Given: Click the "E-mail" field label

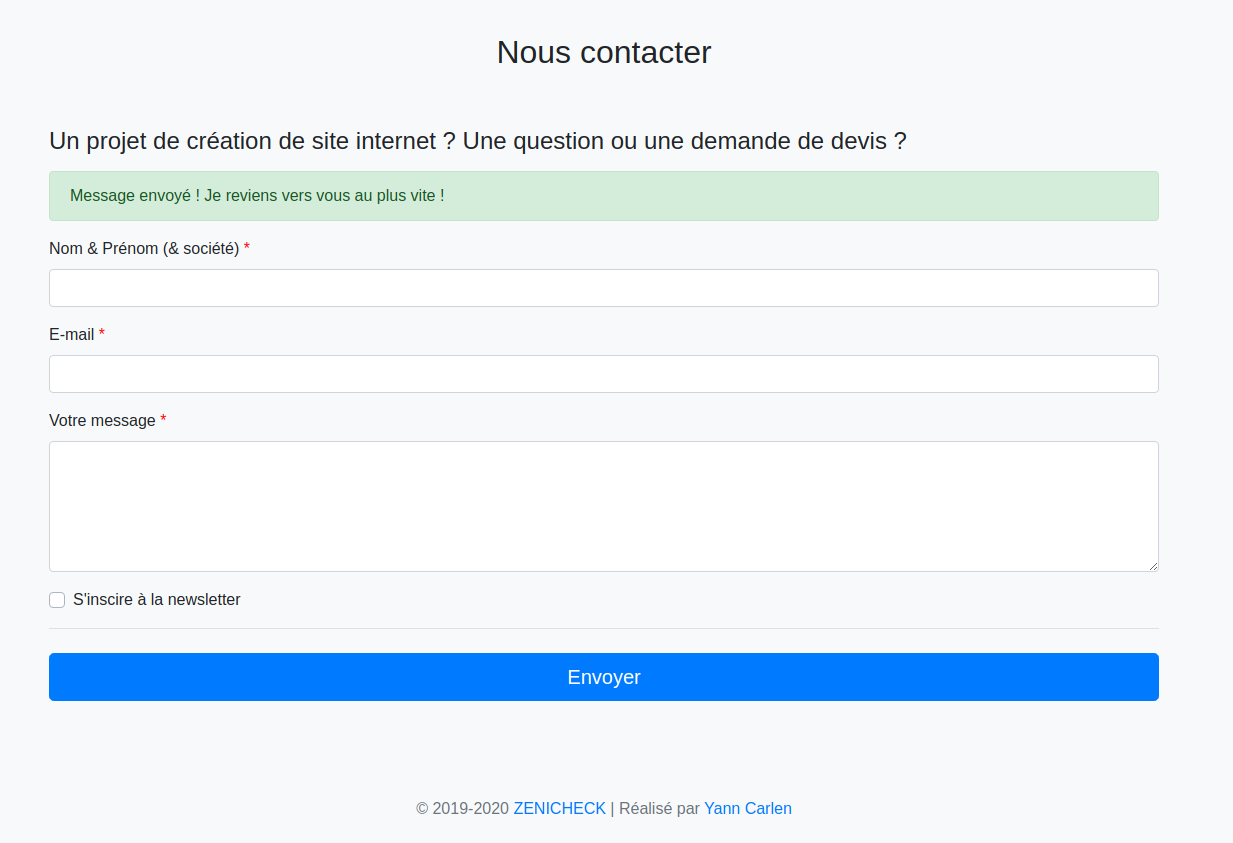Looking at the screenshot, I should (x=72, y=334).
